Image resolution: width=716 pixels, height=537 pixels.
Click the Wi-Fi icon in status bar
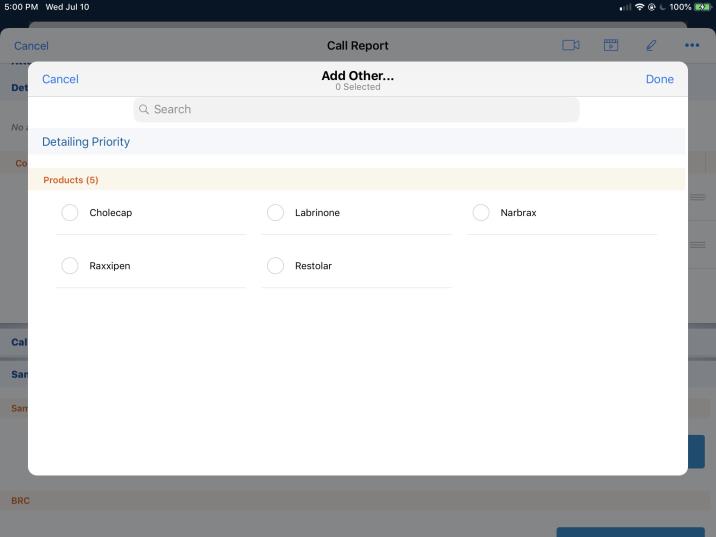tap(639, 7)
